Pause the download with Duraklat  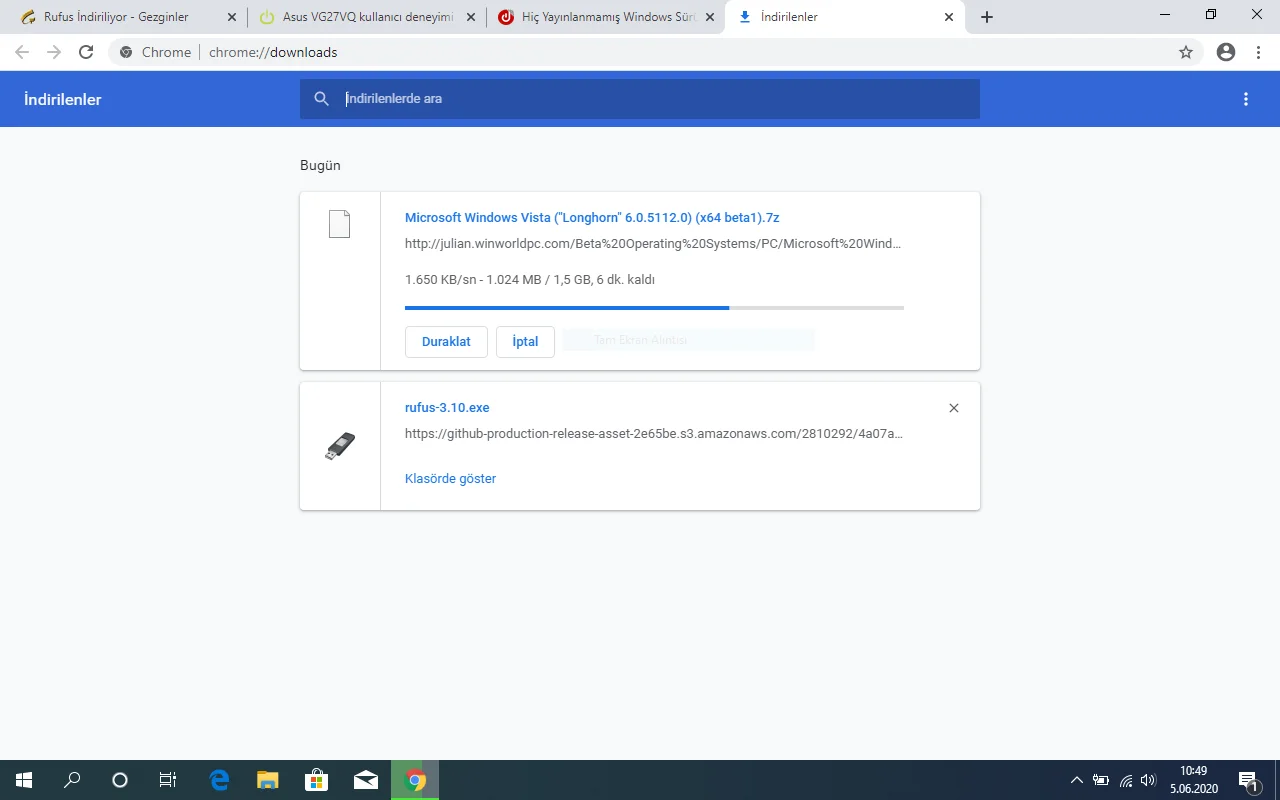coord(446,341)
